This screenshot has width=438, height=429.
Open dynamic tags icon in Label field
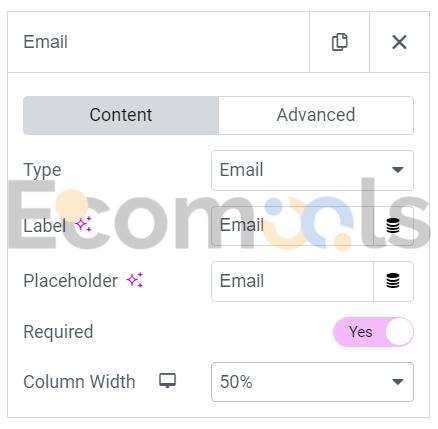[393, 226]
